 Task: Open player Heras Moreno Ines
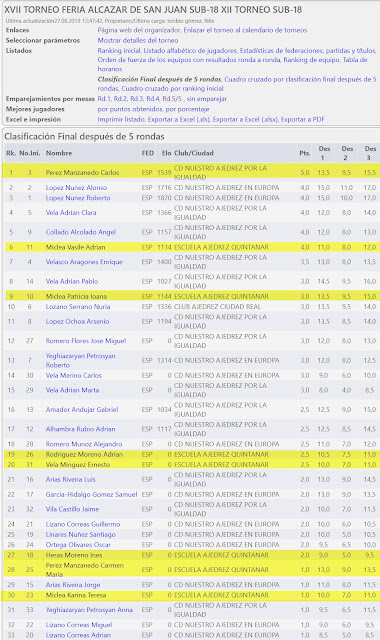(74, 556)
